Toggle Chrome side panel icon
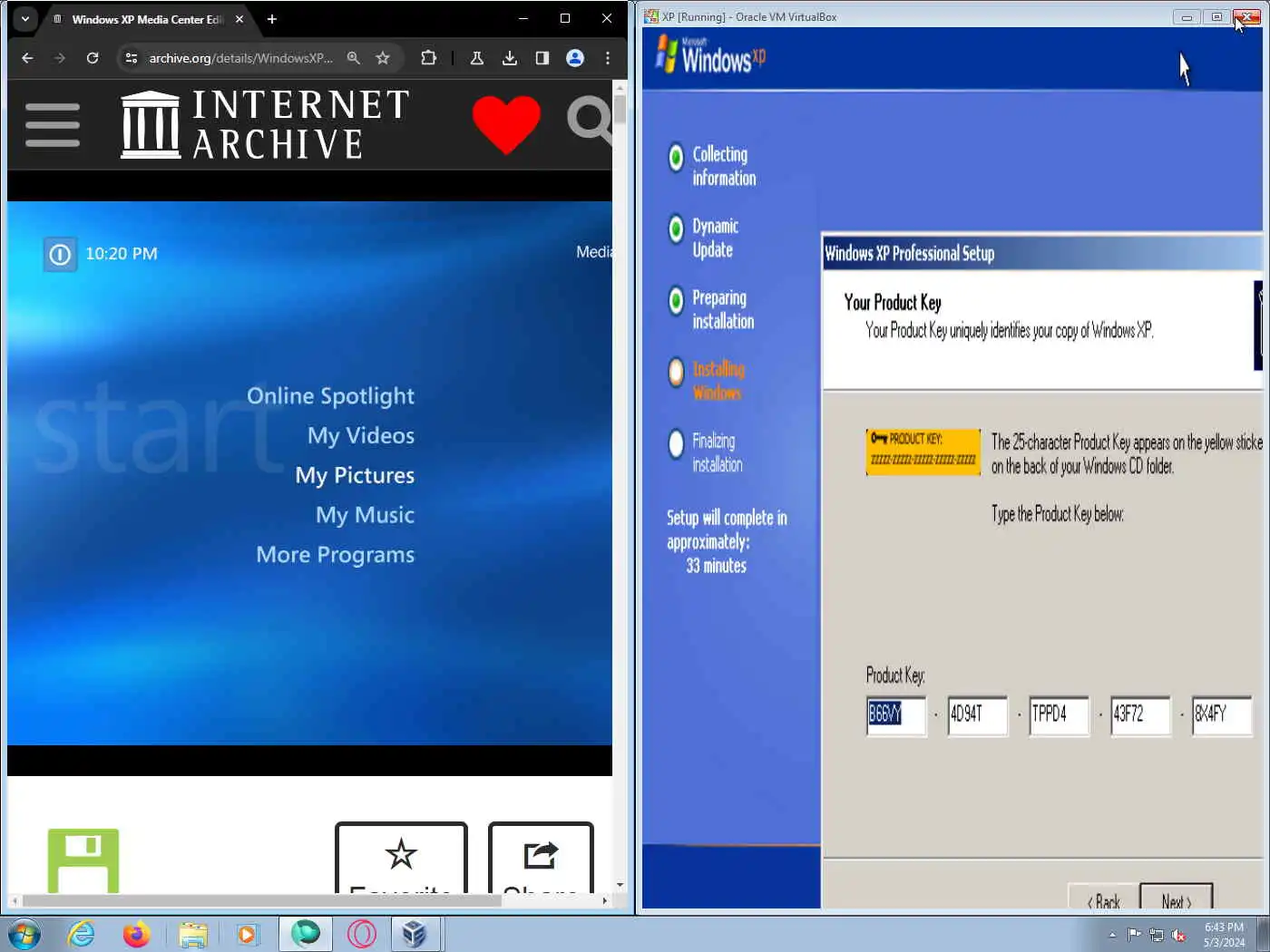The width and height of the screenshot is (1270, 952). pos(542,58)
